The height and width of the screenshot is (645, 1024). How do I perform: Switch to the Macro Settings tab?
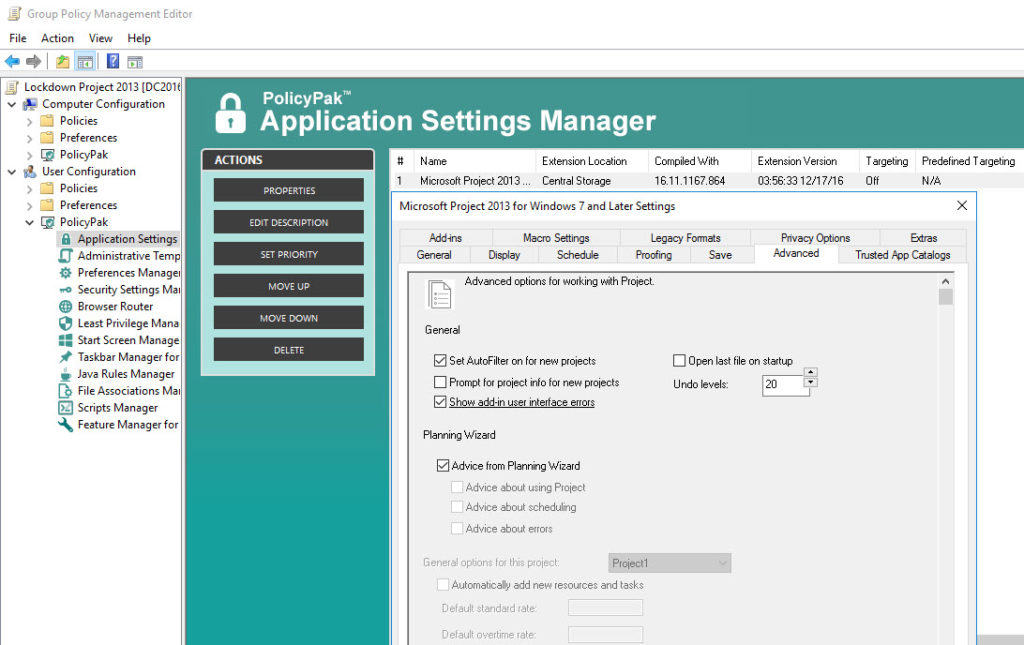(x=556, y=238)
